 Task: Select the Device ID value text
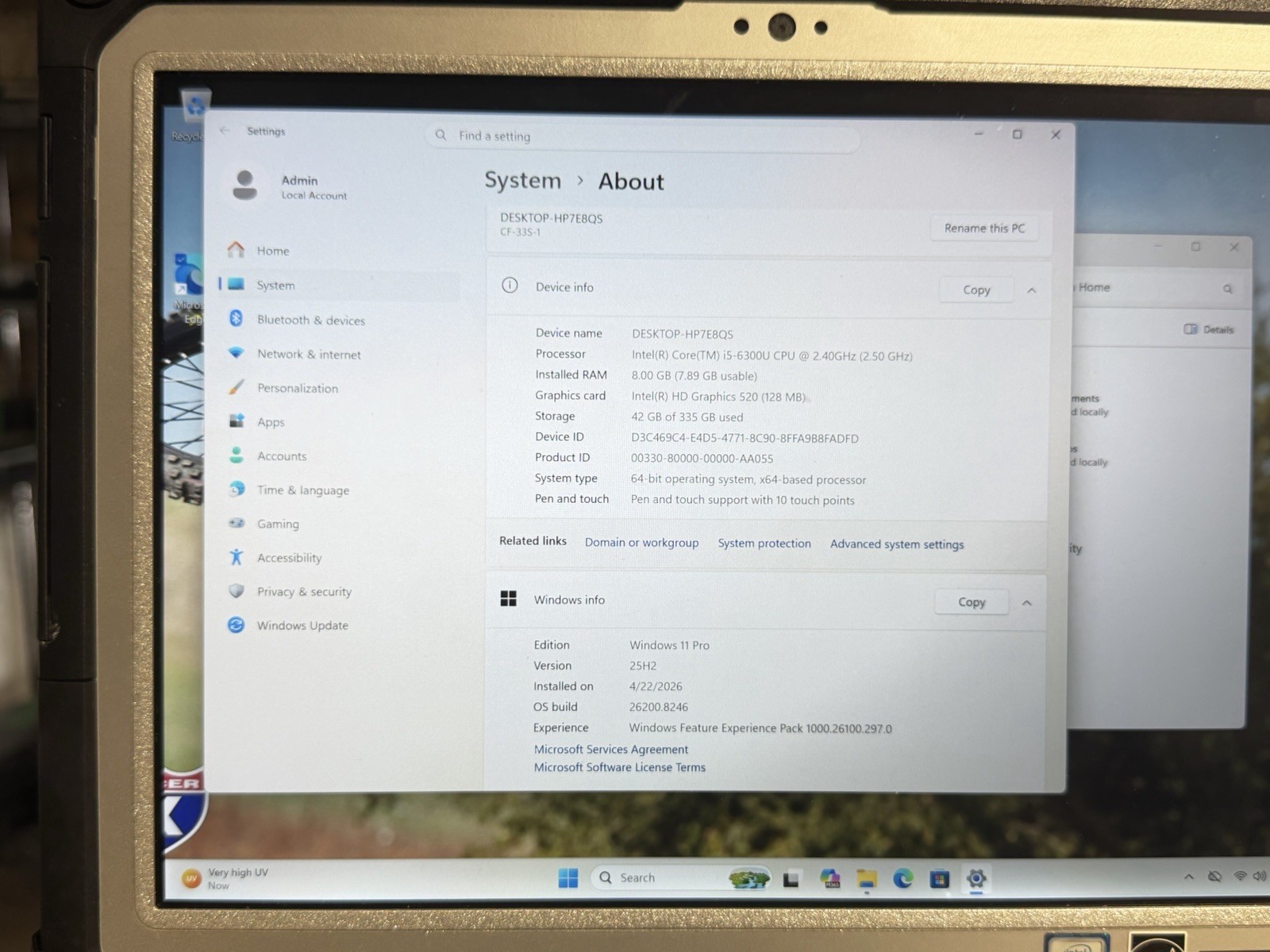click(x=745, y=438)
